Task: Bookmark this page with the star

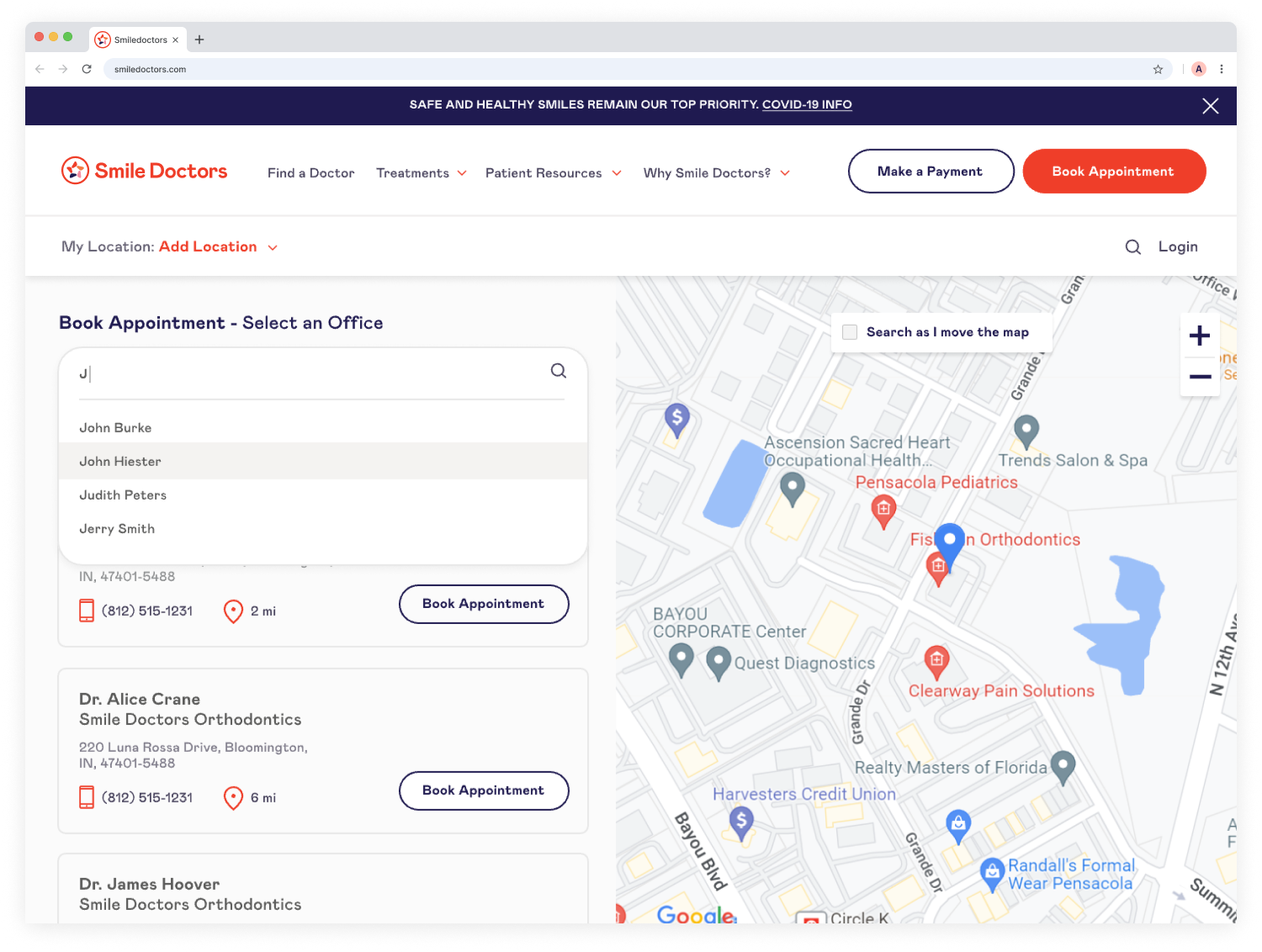Action: pyautogui.click(x=1158, y=69)
